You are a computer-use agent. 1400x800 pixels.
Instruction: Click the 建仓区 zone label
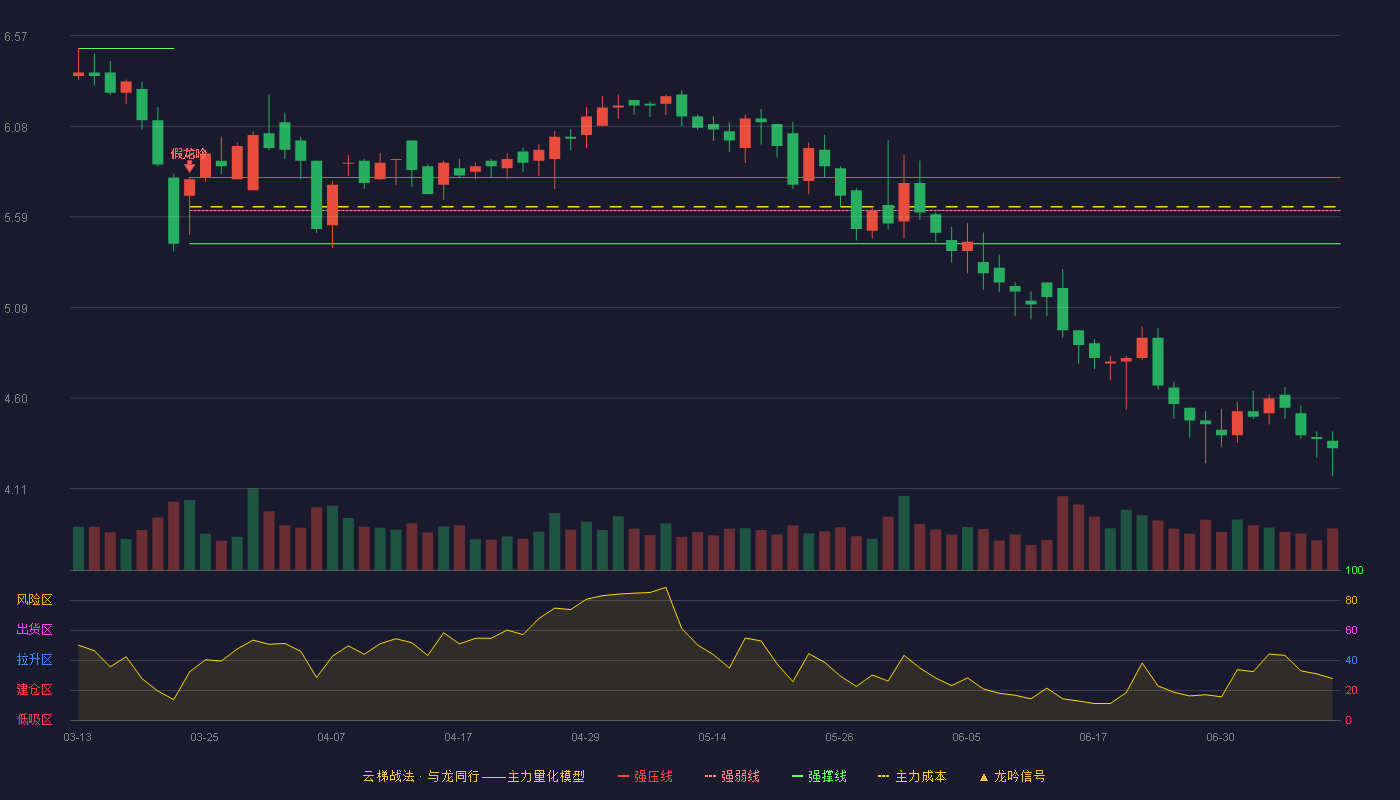(x=34, y=690)
